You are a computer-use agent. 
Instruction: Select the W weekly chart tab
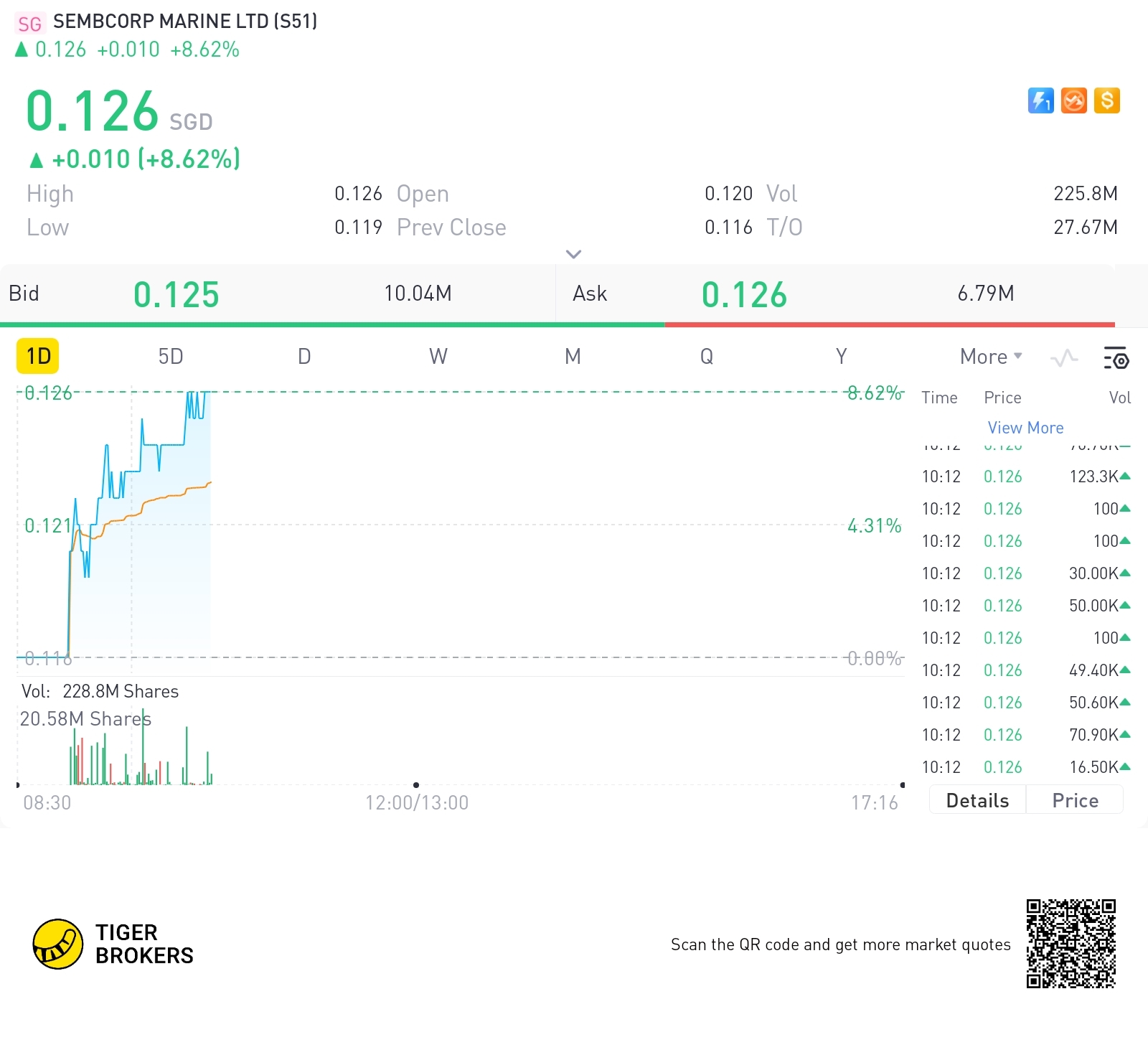click(438, 357)
